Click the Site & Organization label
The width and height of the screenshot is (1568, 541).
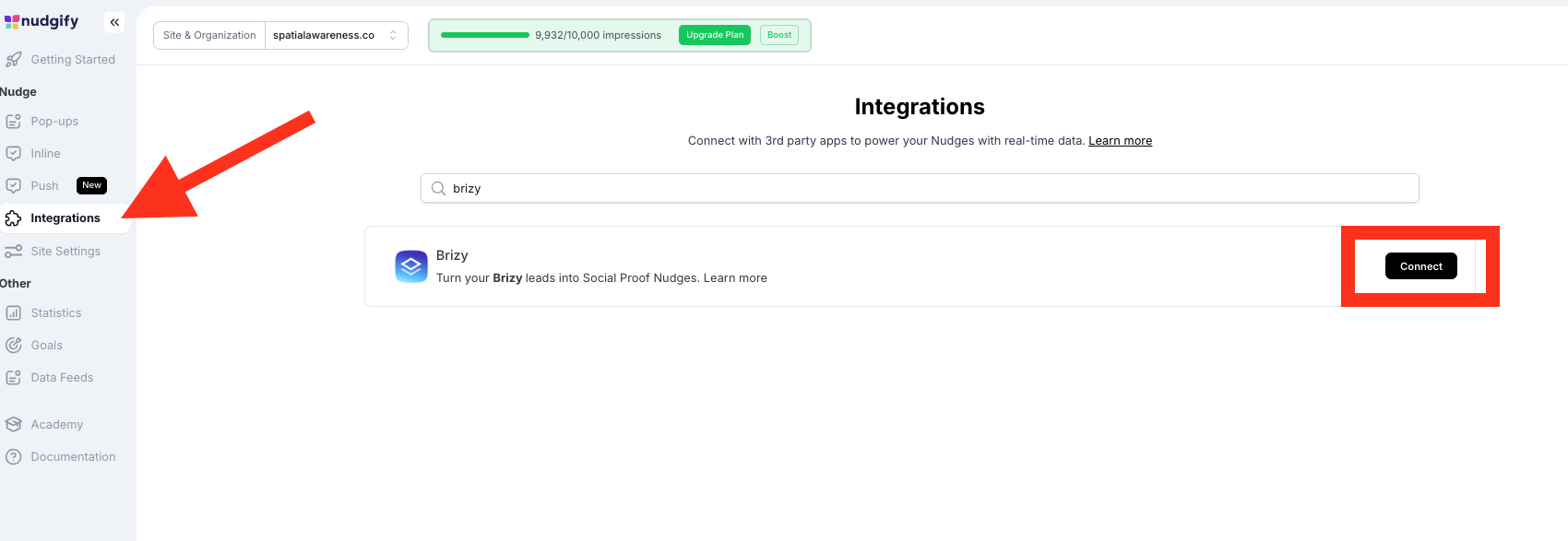209,35
